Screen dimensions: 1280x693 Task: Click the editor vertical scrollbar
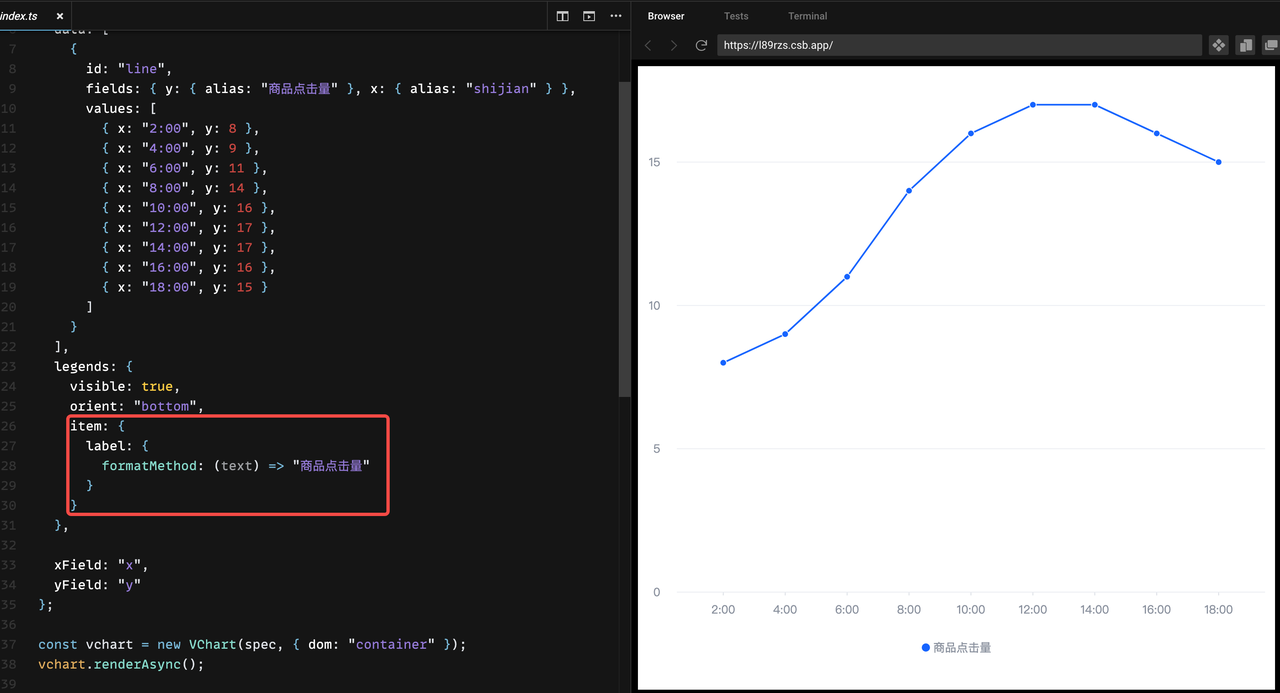click(625, 240)
